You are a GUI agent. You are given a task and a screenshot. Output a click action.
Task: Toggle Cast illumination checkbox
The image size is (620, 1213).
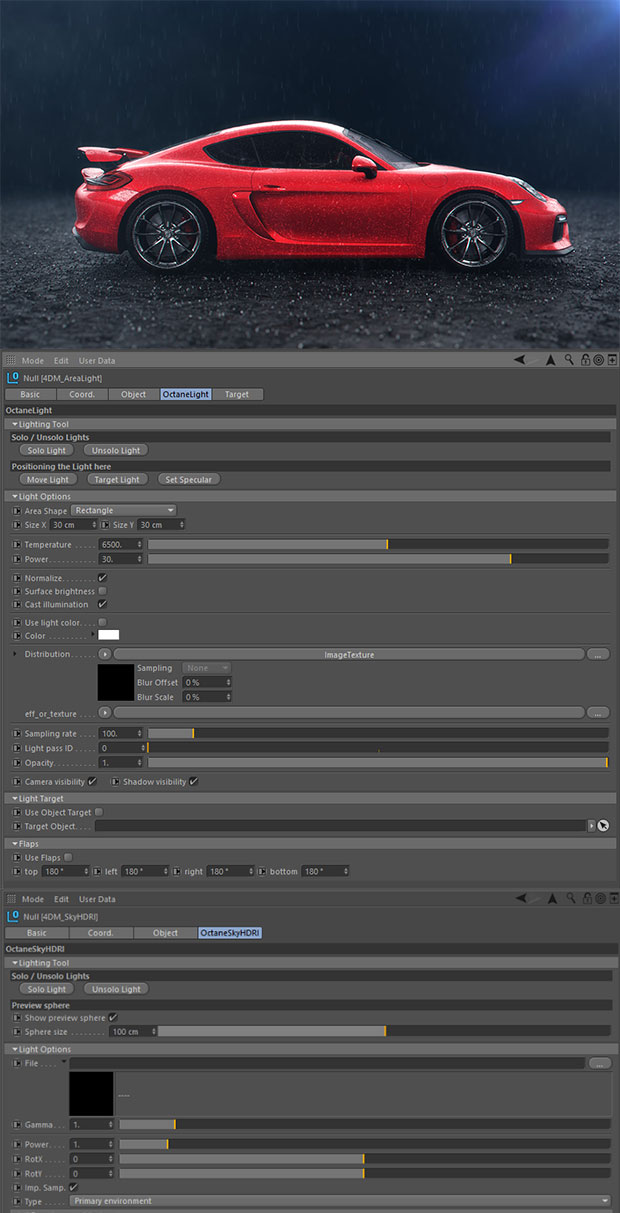(x=102, y=604)
